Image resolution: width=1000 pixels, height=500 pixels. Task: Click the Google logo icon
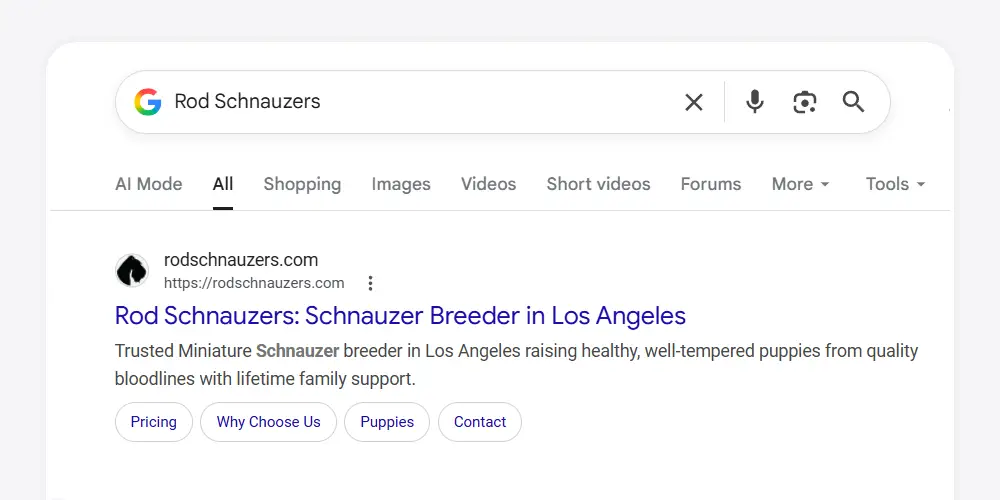click(x=148, y=102)
